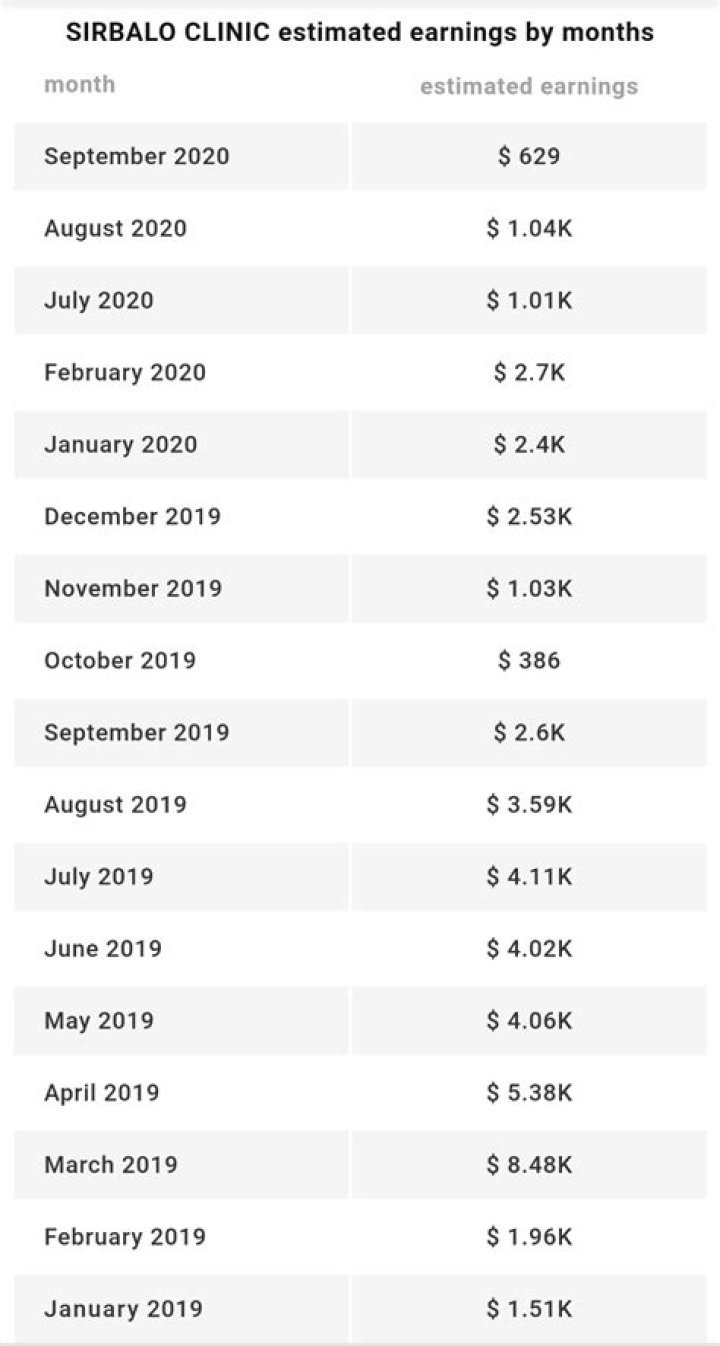The height and width of the screenshot is (1346, 720).
Task: Click the $ 4.11K earnings value
Action: point(529,876)
